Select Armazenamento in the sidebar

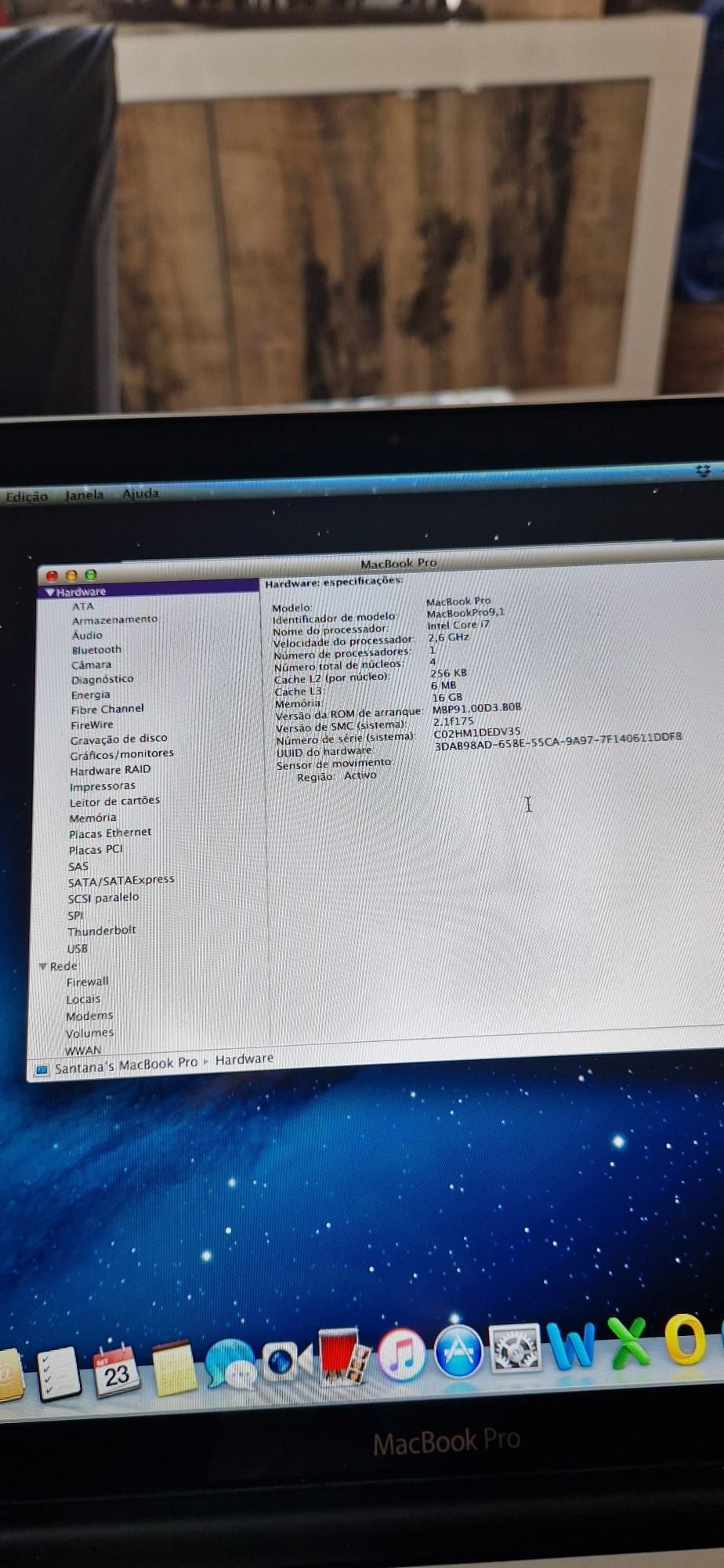(114, 619)
